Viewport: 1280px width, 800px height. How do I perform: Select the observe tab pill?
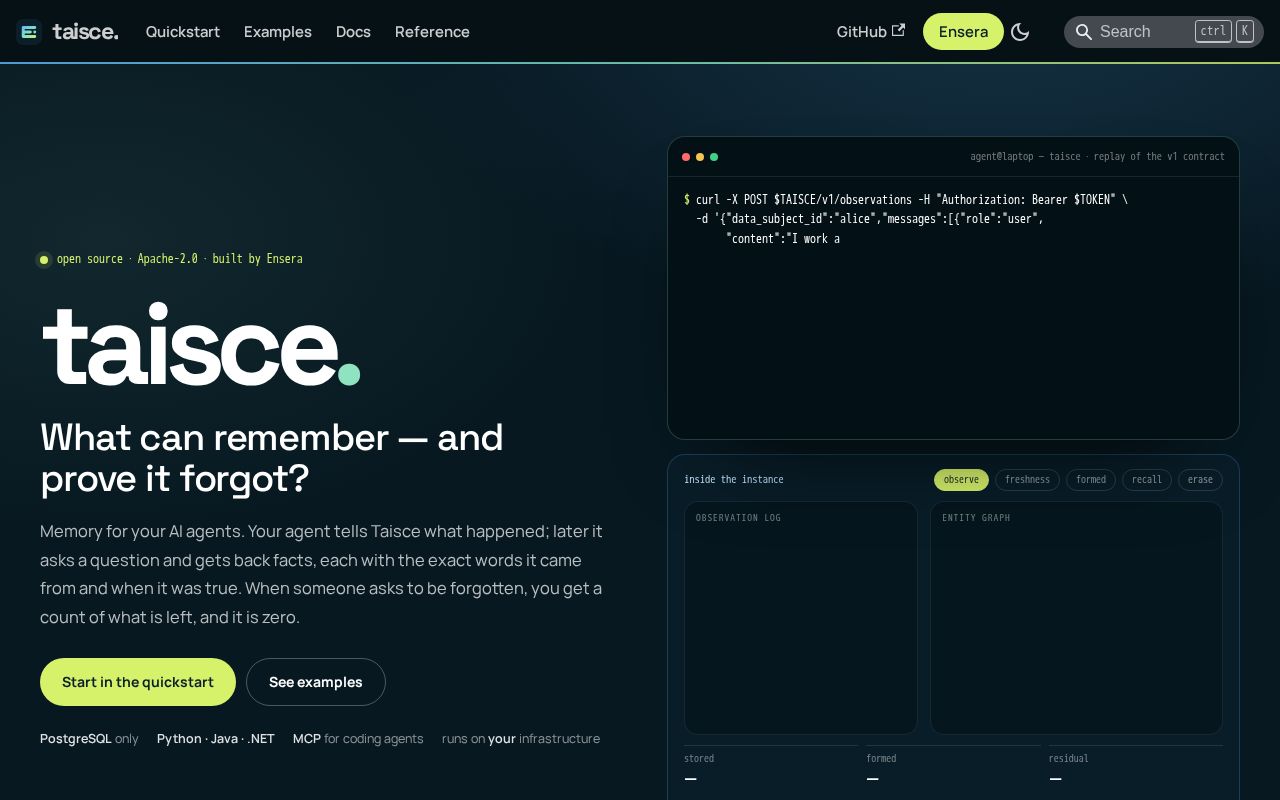(x=961, y=480)
